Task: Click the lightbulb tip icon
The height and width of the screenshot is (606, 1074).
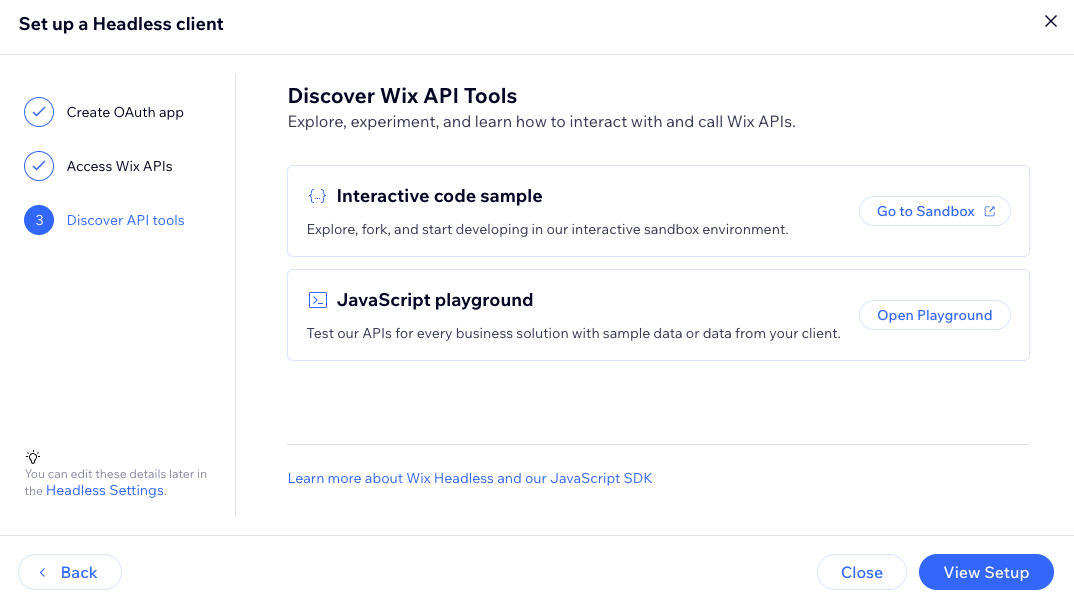Action: pos(33,457)
